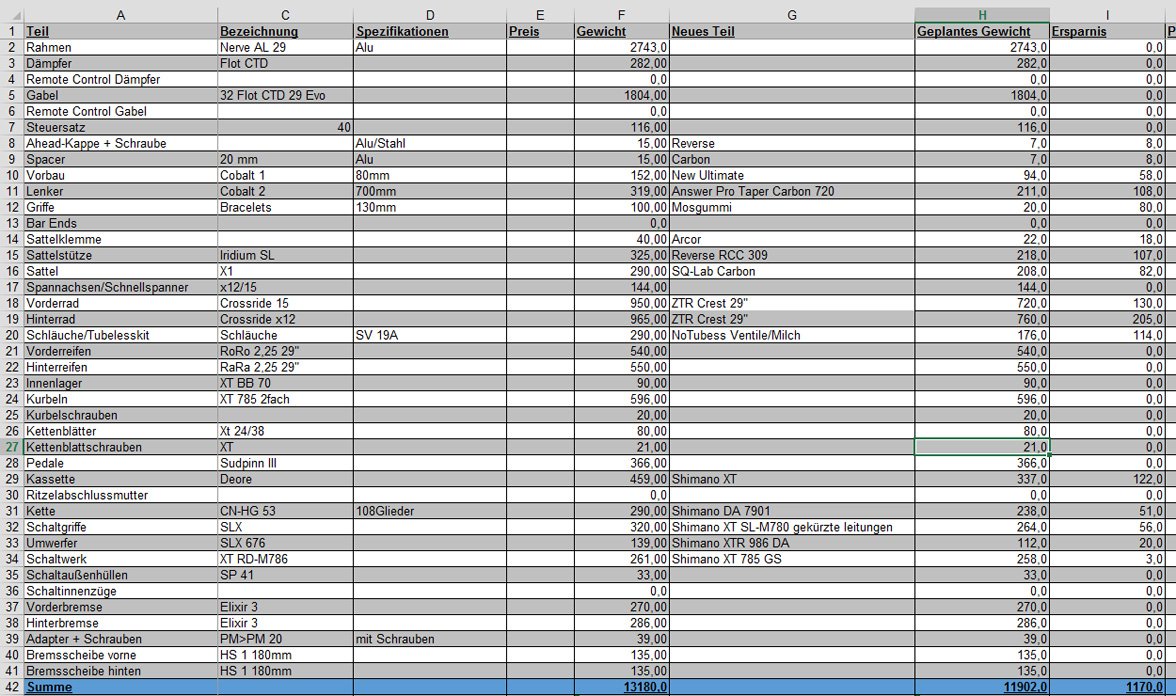The width and height of the screenshot is (1176, 696).
Task: Click the "Bezeichnung" header cell
Action: click(x=285, y=32)
